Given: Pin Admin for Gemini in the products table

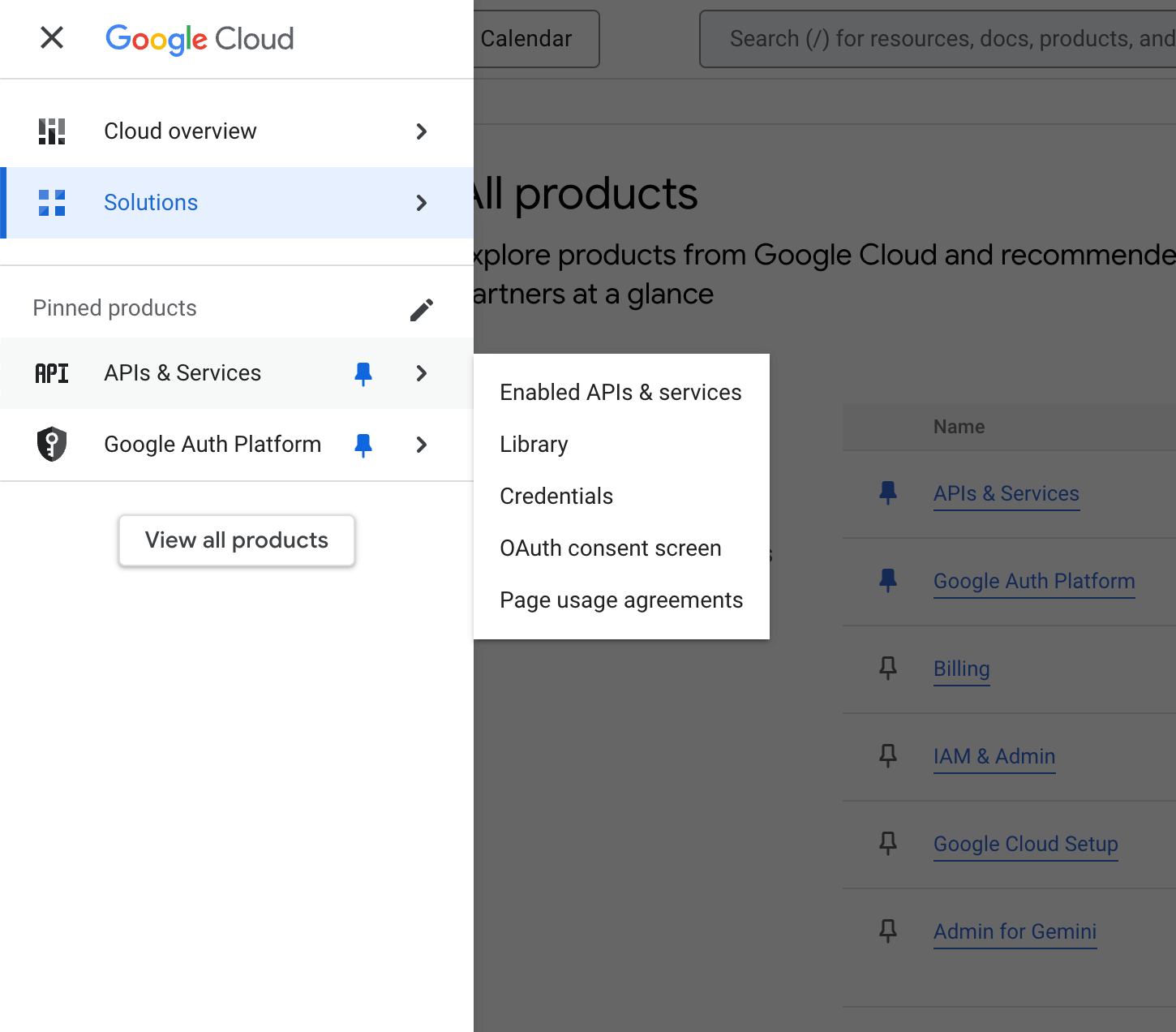Looking at the screenshot, I should click(x=888, y=931).
